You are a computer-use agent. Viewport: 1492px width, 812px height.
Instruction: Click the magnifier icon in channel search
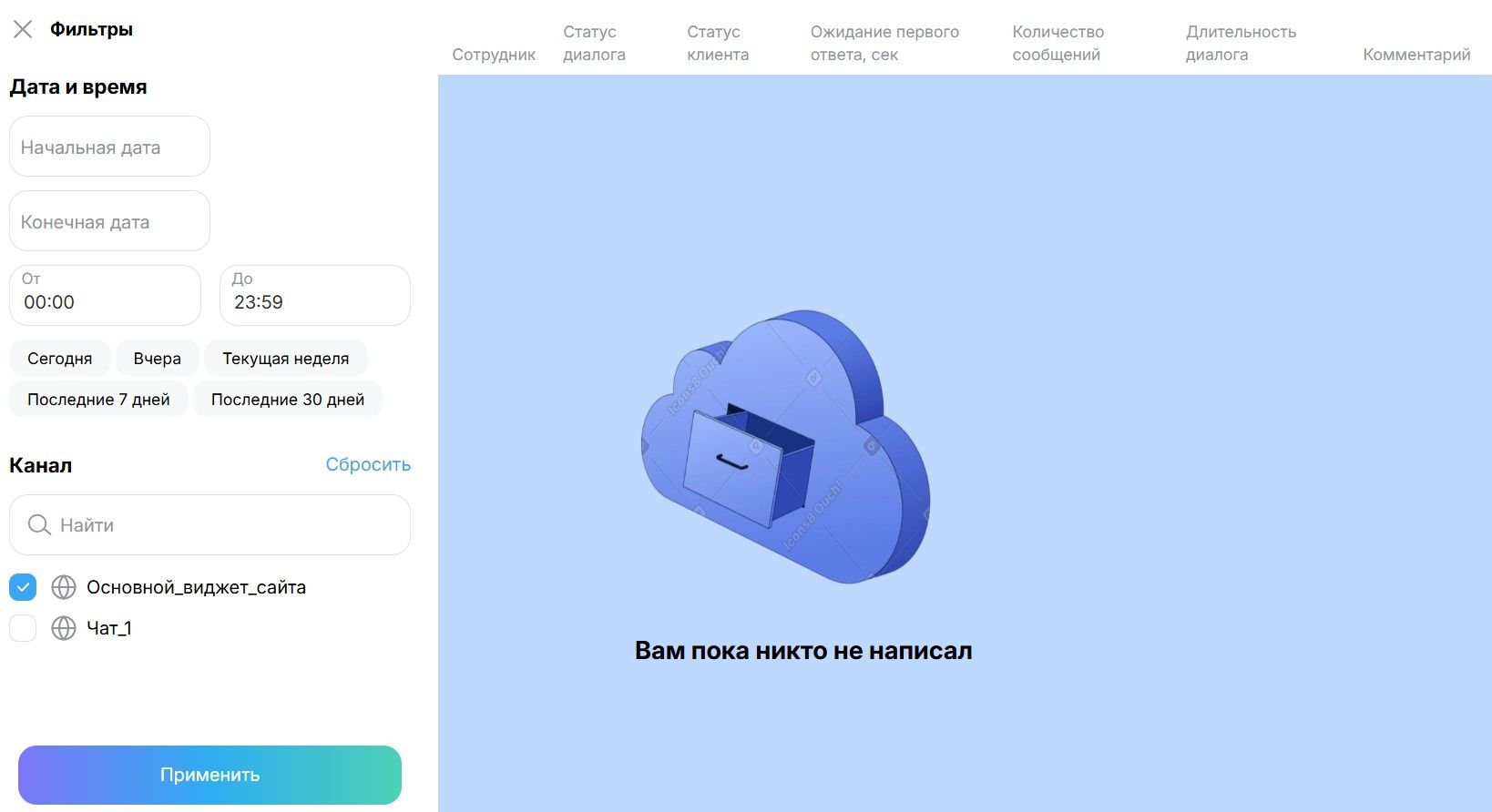(x=39, y=525)
